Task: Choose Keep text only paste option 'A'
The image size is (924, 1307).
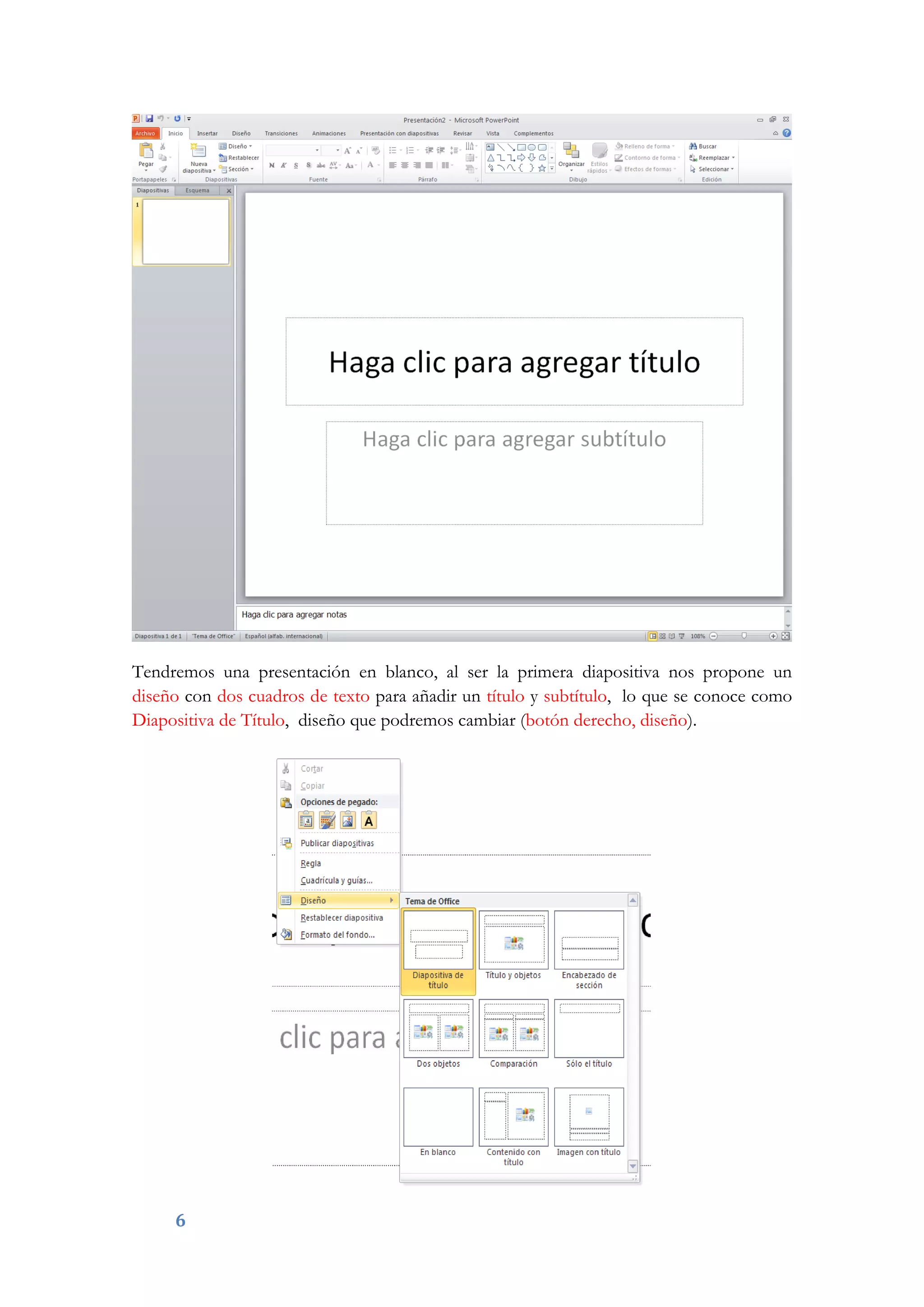Action: (369, 821)
